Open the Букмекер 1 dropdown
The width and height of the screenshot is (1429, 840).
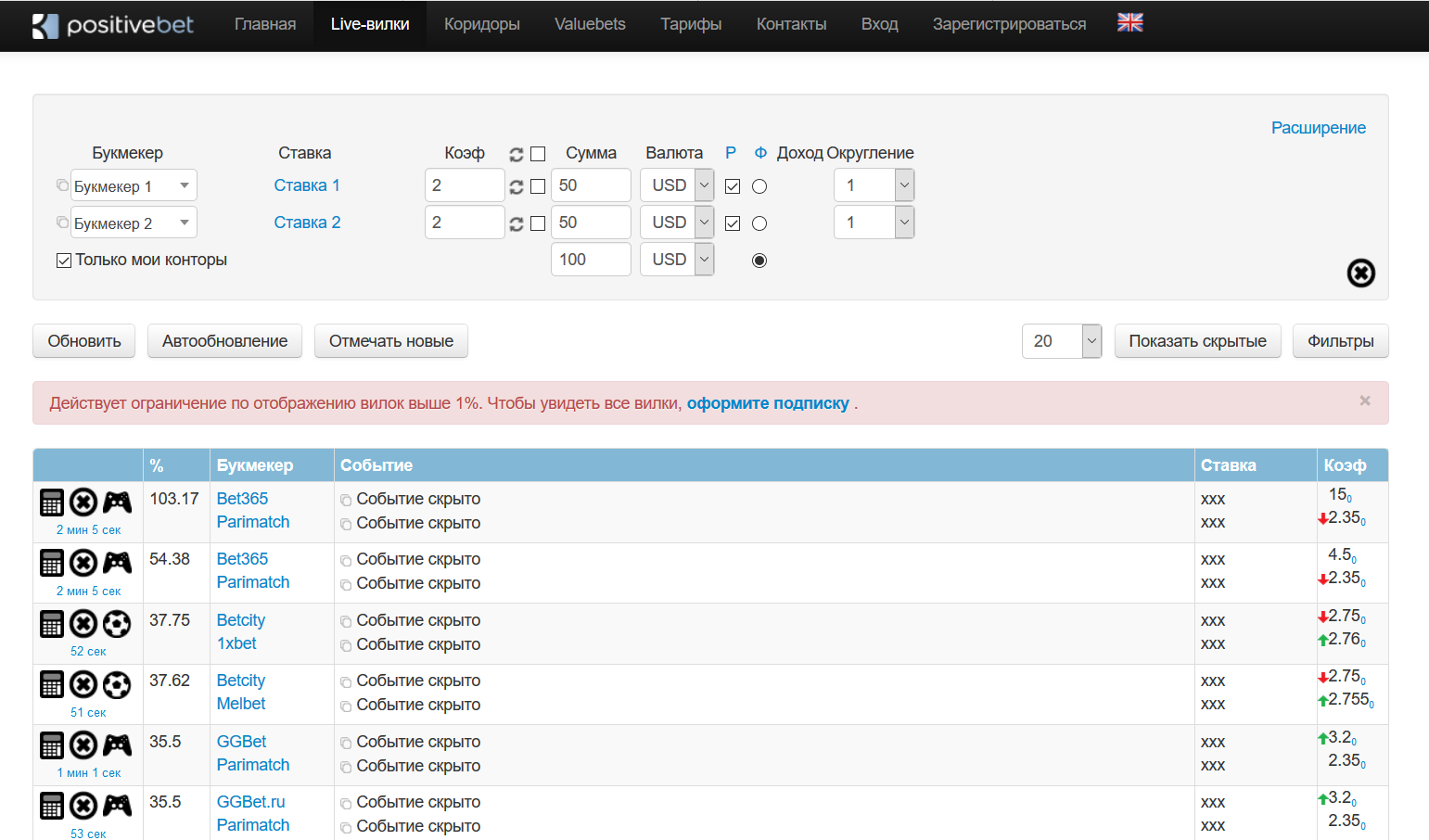pos(134,185)
